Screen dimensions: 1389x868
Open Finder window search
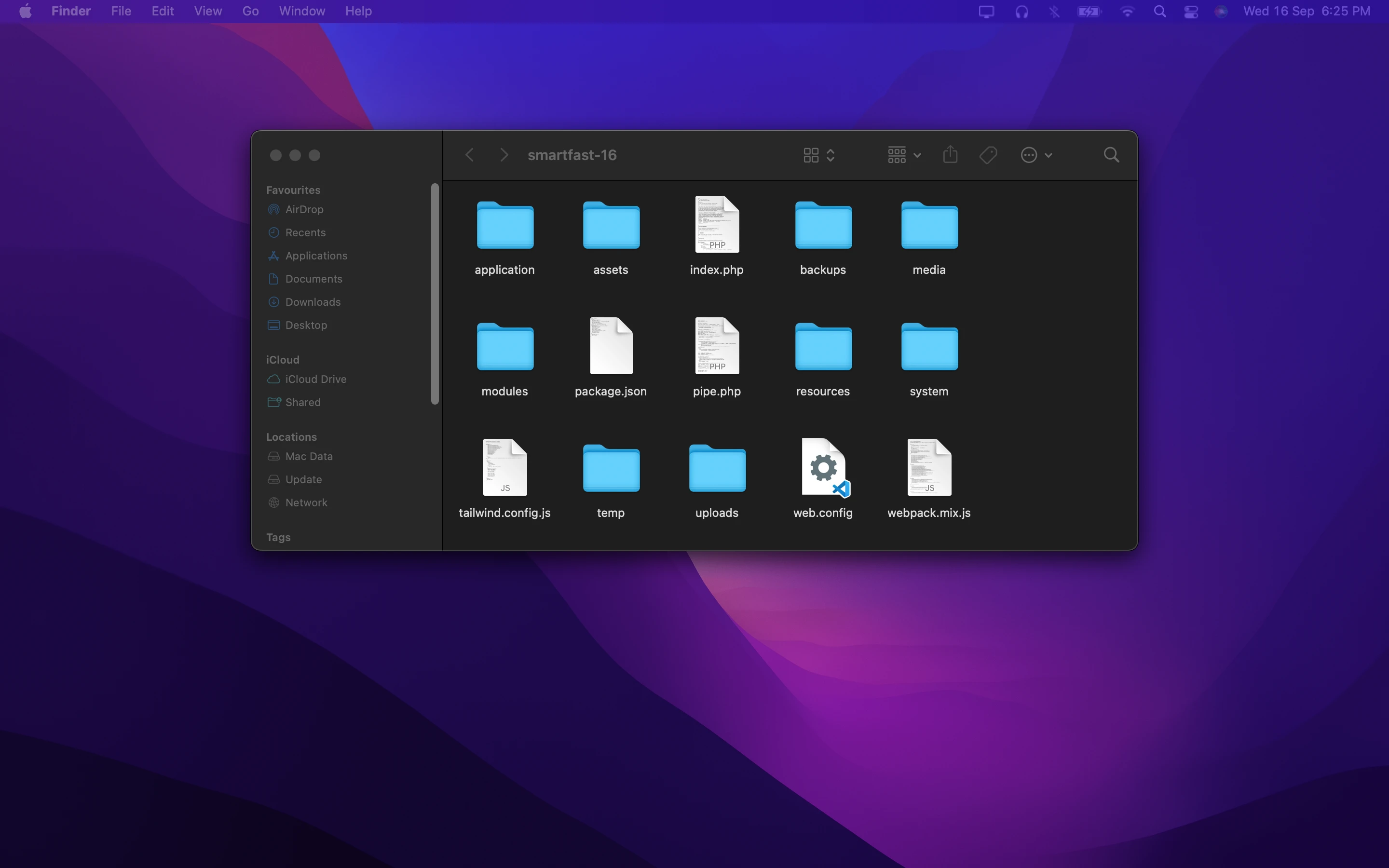tap(1111, 155)
